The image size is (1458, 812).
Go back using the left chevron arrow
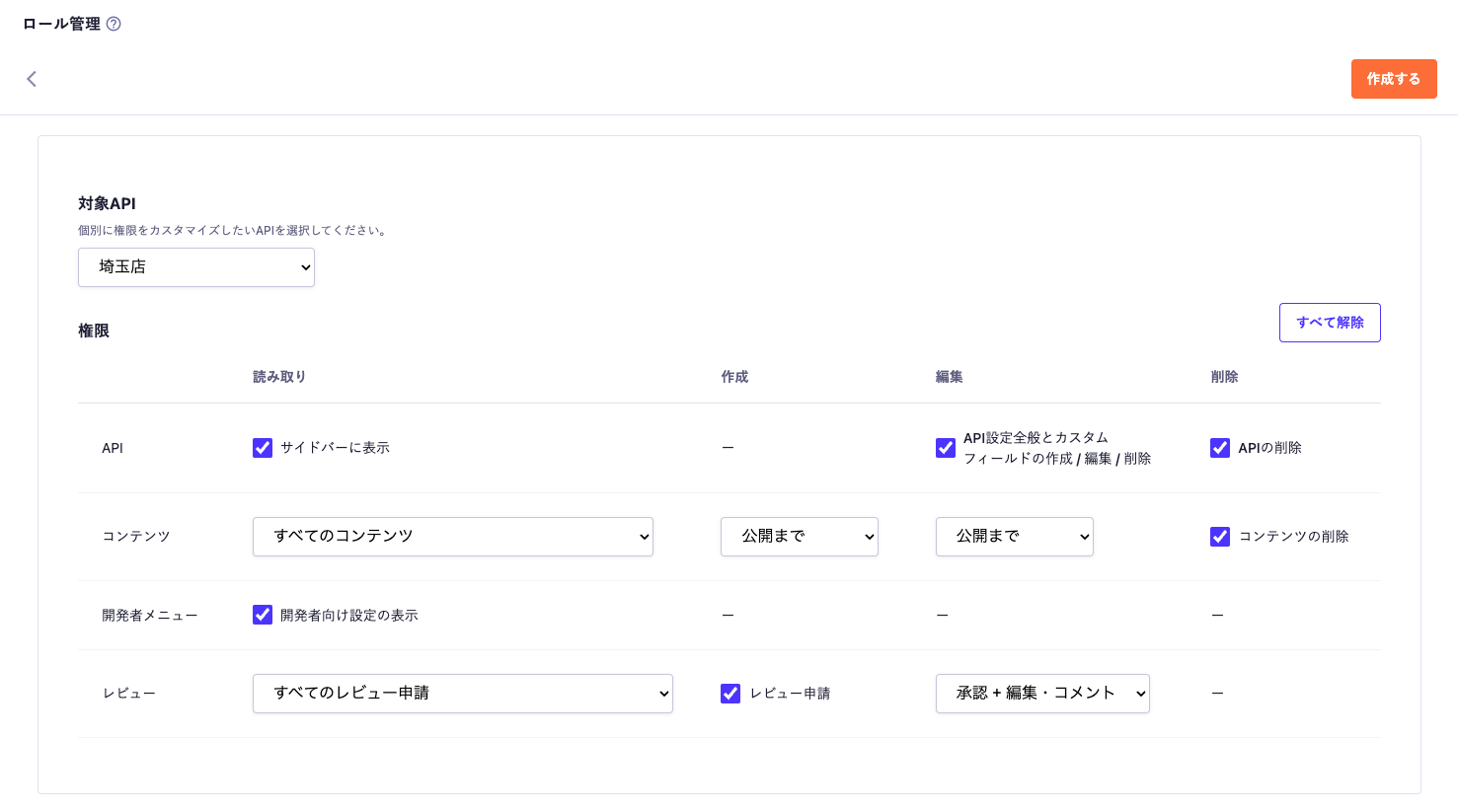pyautogui.click(x=32, y=79)
